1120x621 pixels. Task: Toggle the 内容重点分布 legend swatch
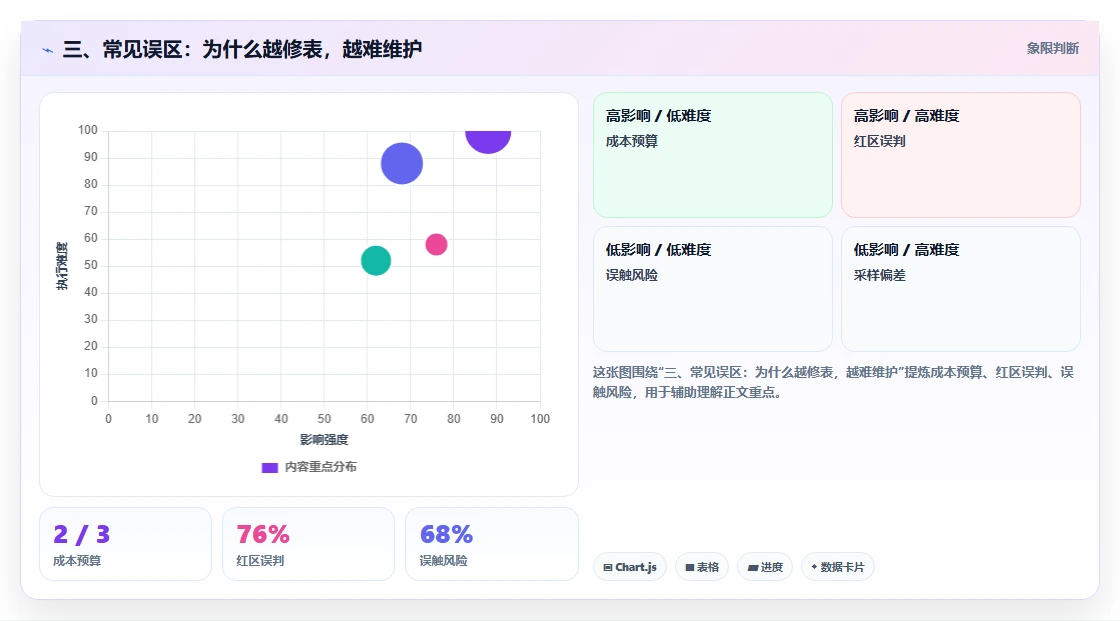coord(269,467)
